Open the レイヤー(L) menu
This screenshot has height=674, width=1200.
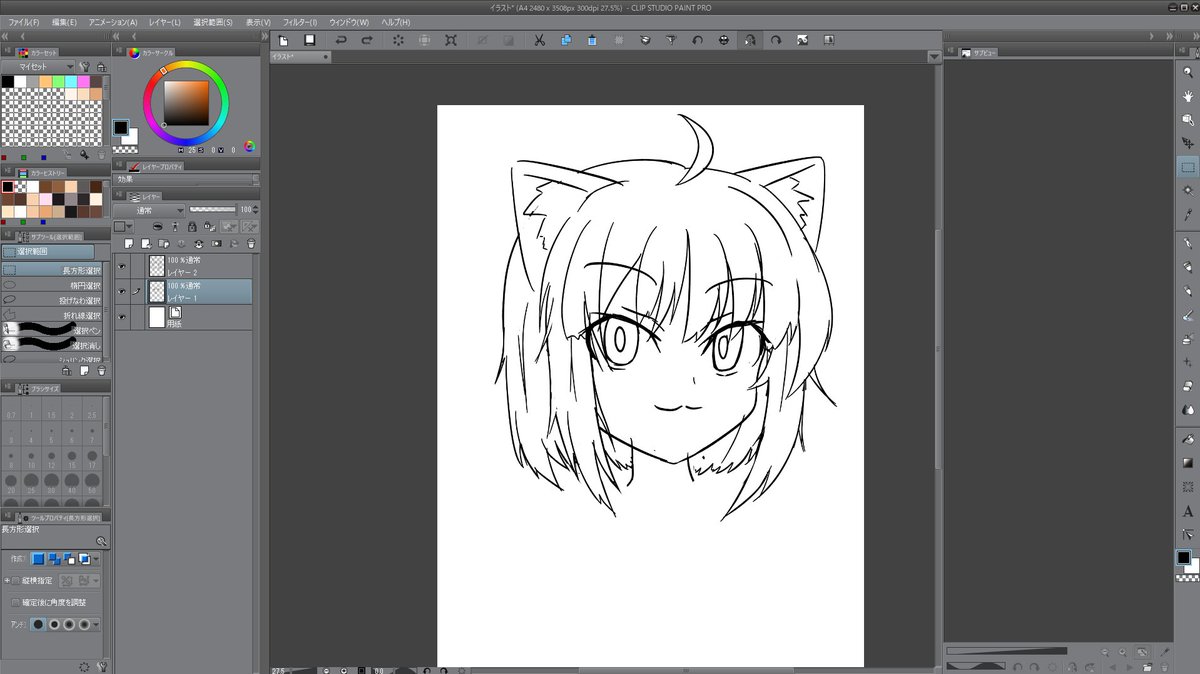click(164, 22)
